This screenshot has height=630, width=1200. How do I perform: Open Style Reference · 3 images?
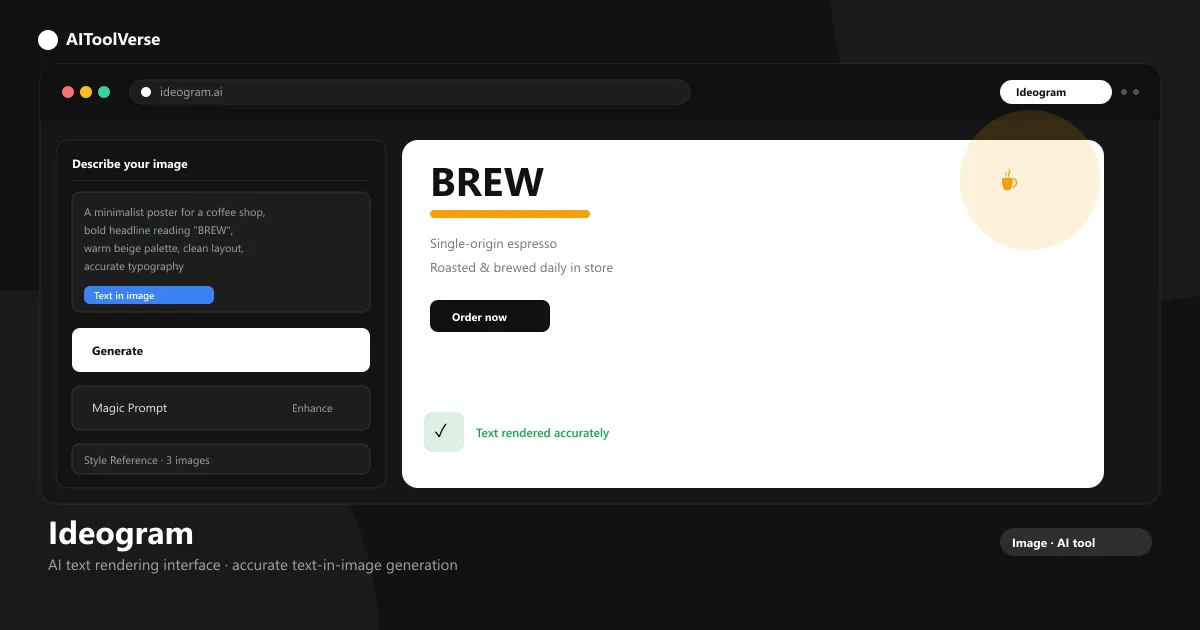tap(221, 459)
